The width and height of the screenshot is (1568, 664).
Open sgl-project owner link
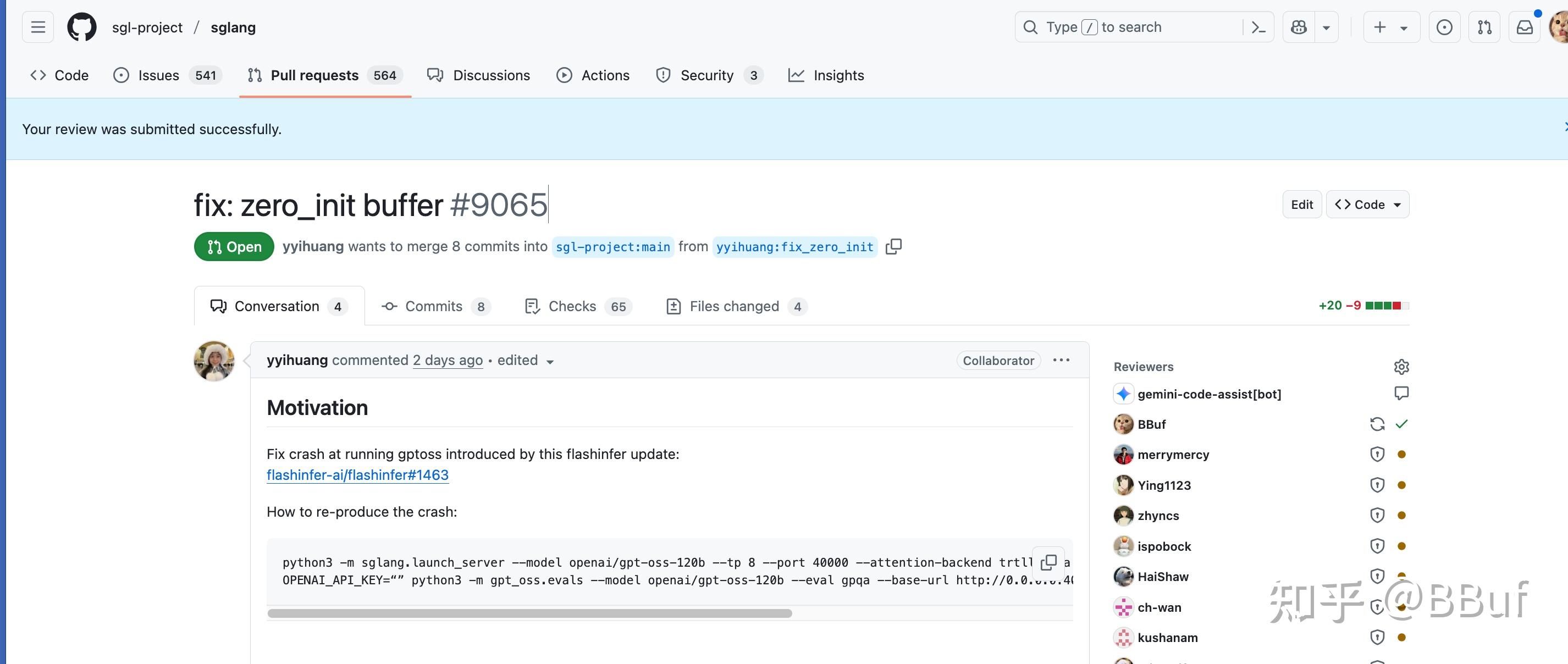pyautogui.click(x=147, y=27)
